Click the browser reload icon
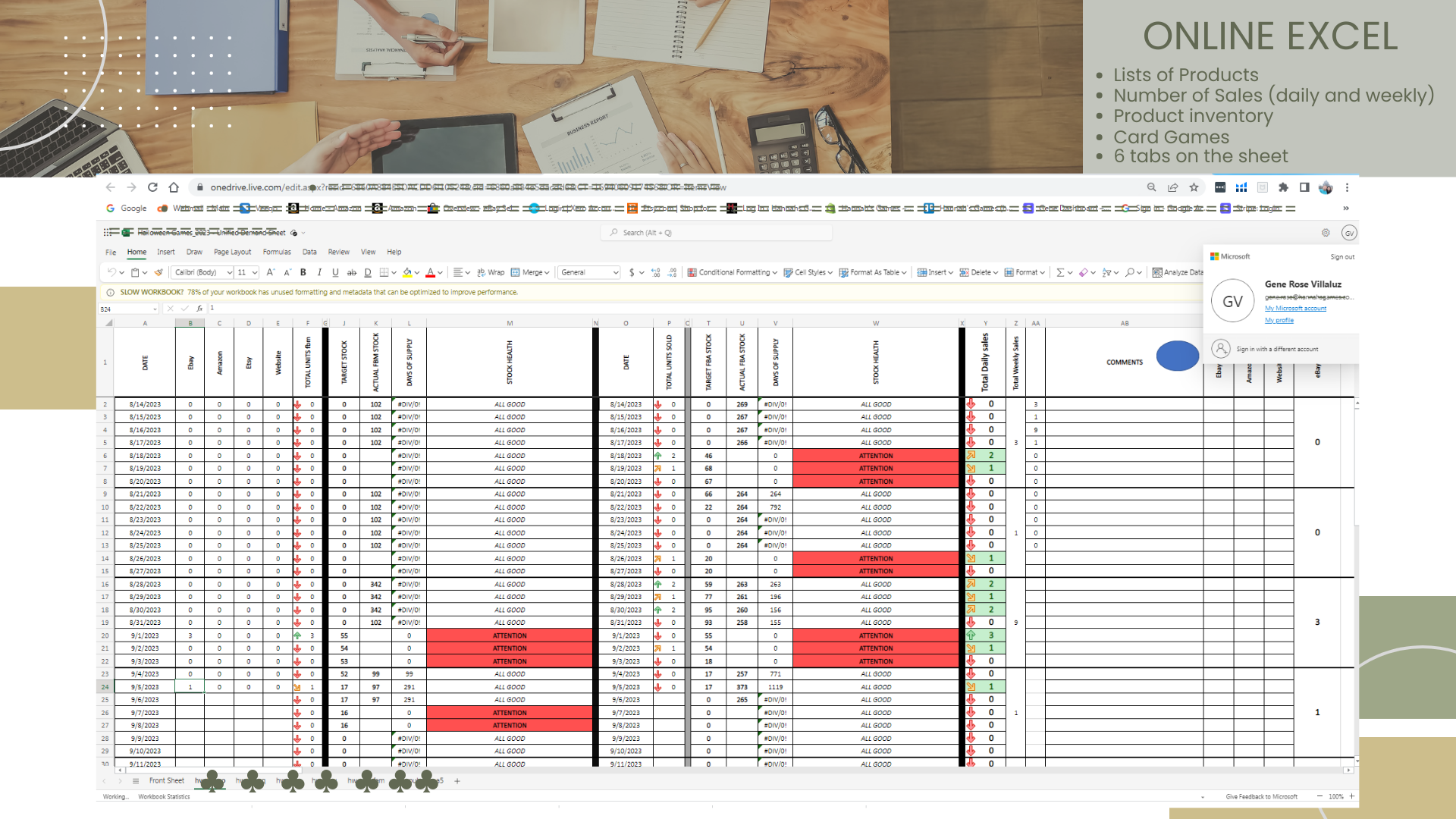Viewport: 1456px width, 819px height. tap(152, 187)
